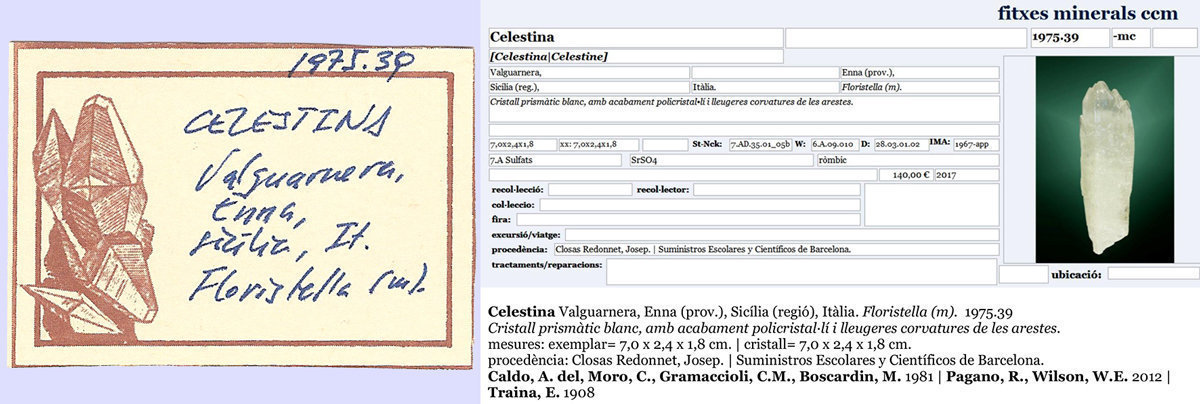Click the empty 'recol·lector' input field
1200x404 pixels.
[776, 189]
